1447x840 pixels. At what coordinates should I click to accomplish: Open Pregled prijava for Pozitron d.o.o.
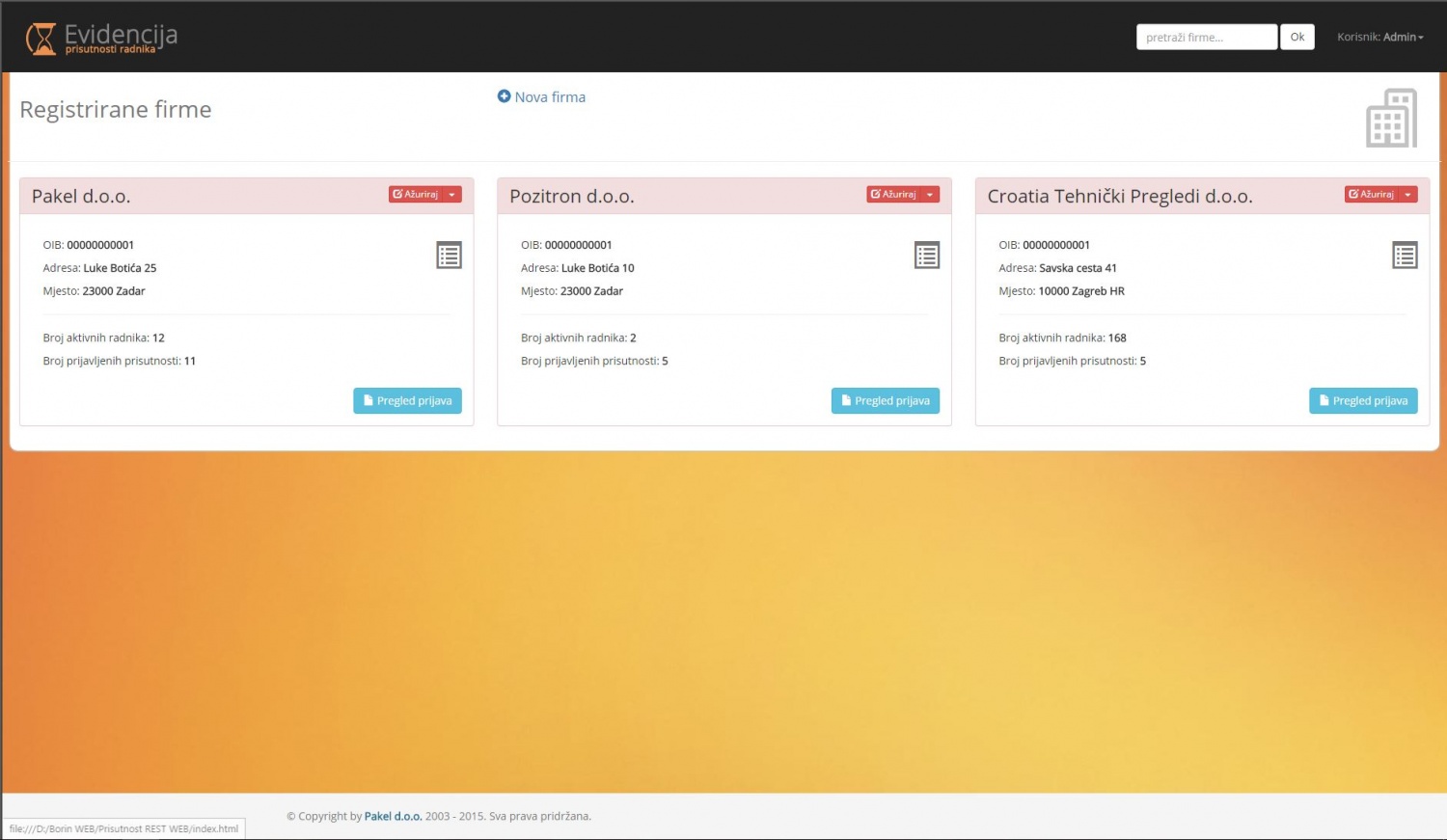886,401
